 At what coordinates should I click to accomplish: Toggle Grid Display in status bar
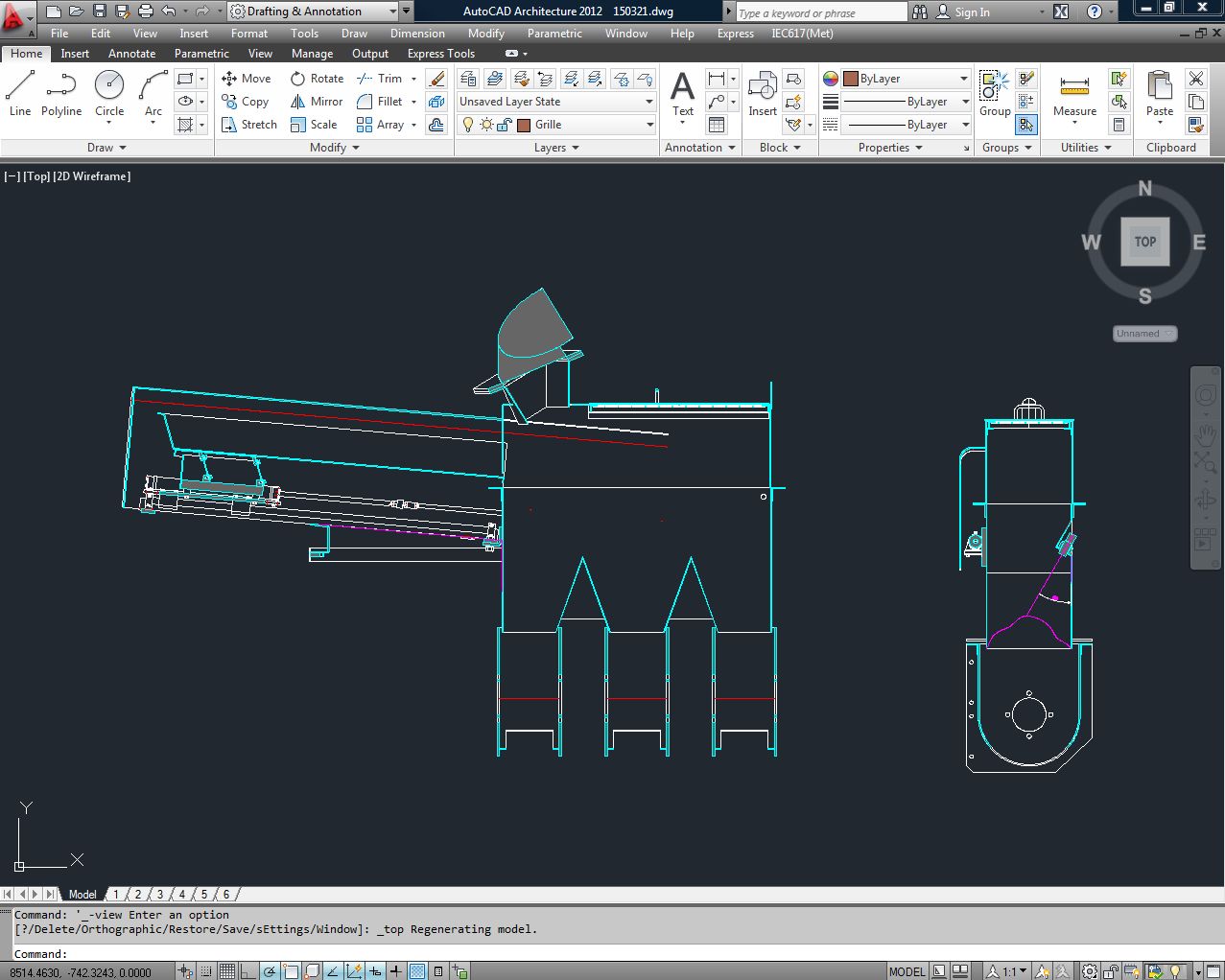227,971
